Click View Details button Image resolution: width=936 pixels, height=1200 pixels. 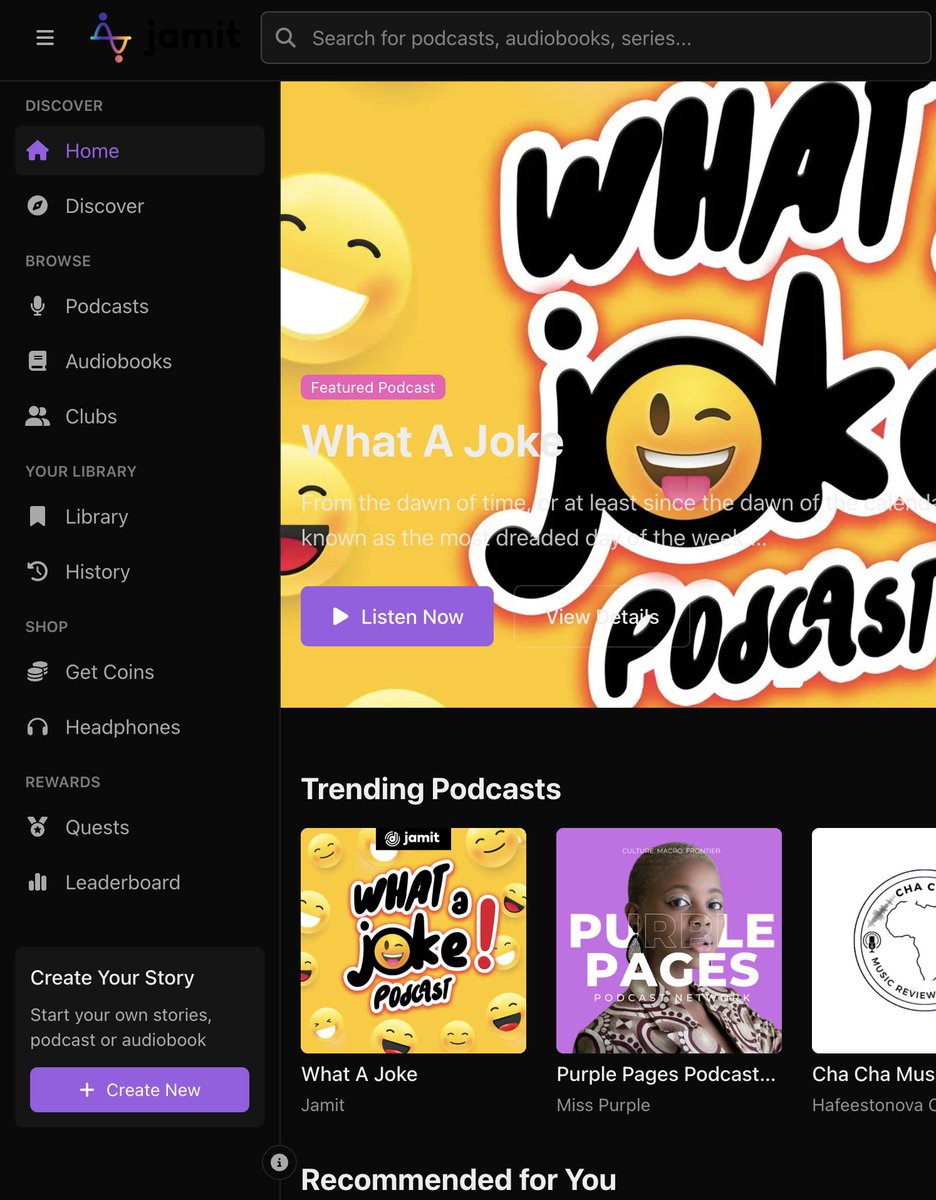[x=602, y=617]
